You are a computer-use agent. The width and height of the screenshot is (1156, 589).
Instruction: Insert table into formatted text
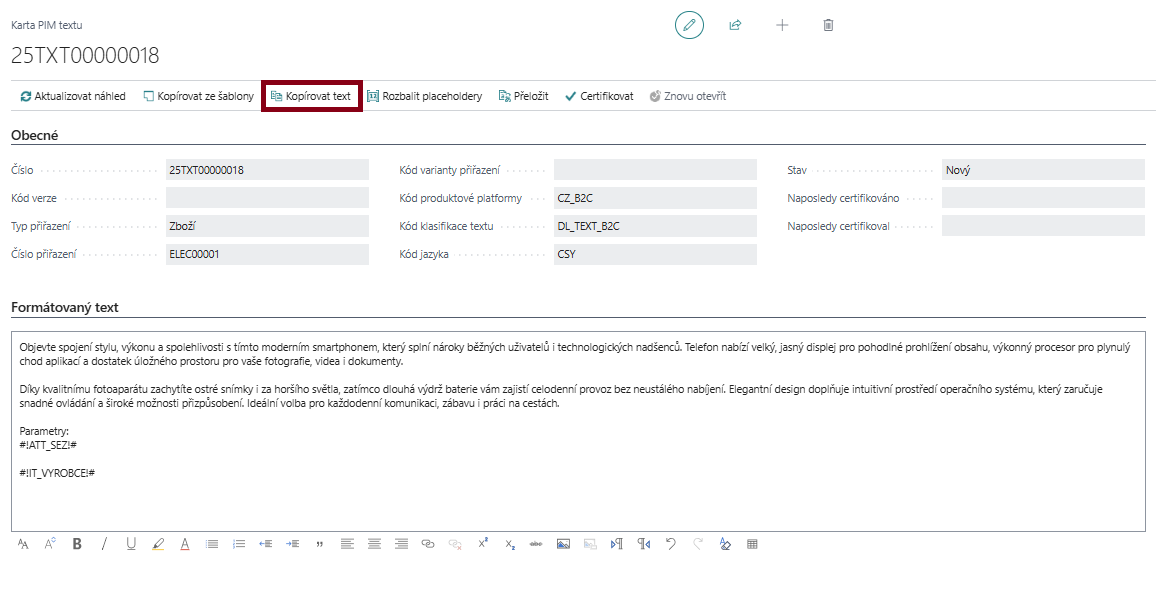[752, 544]
